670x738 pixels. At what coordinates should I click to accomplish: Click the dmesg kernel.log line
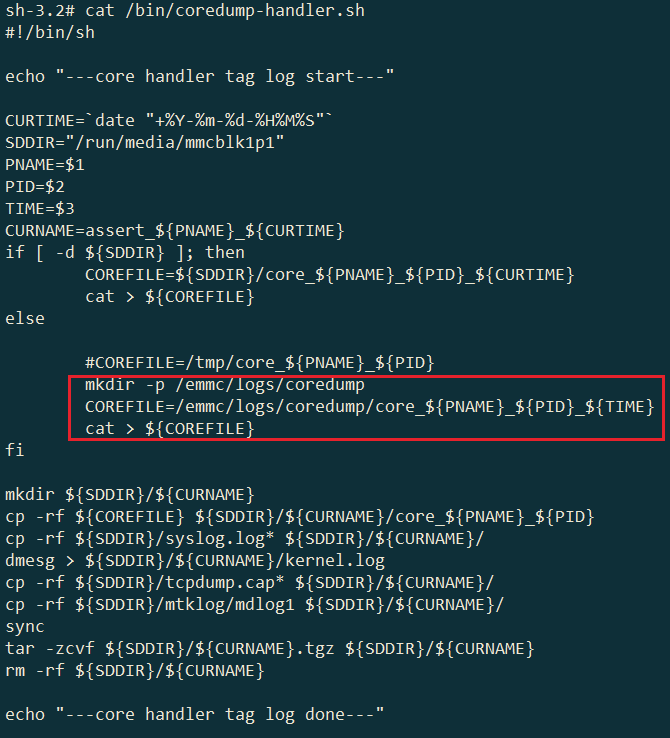point(195,561)
